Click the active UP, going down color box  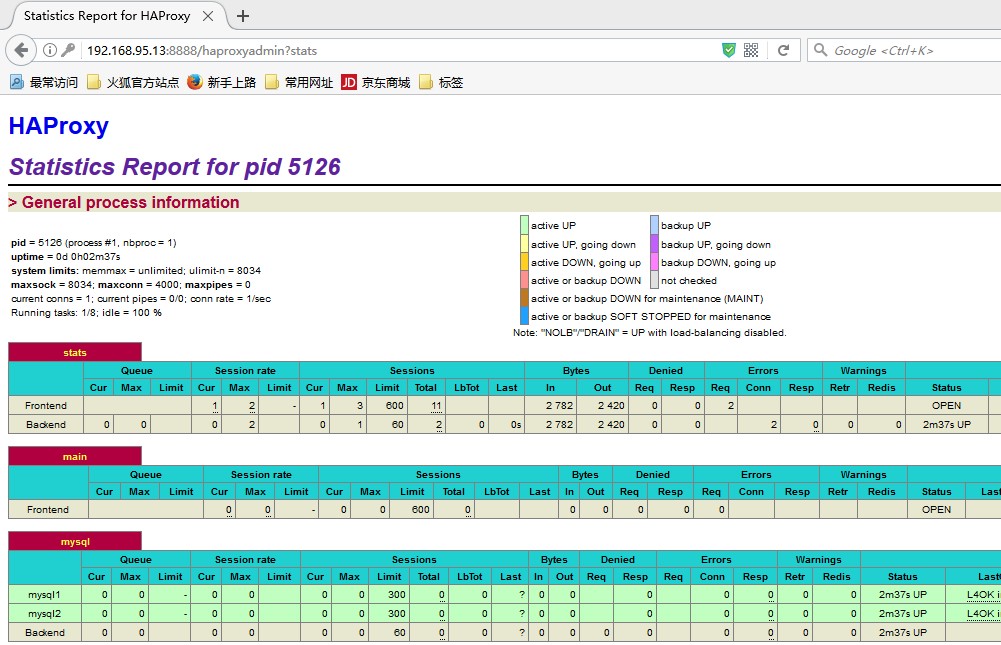524,244
